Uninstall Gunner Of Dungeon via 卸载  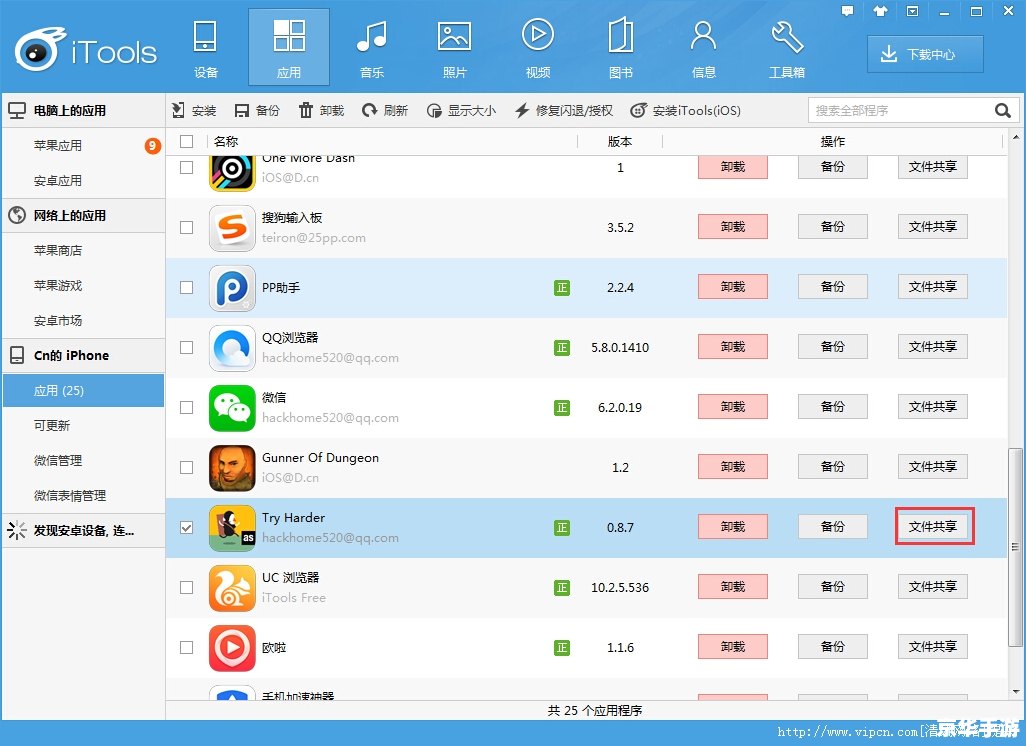[733, 467]
